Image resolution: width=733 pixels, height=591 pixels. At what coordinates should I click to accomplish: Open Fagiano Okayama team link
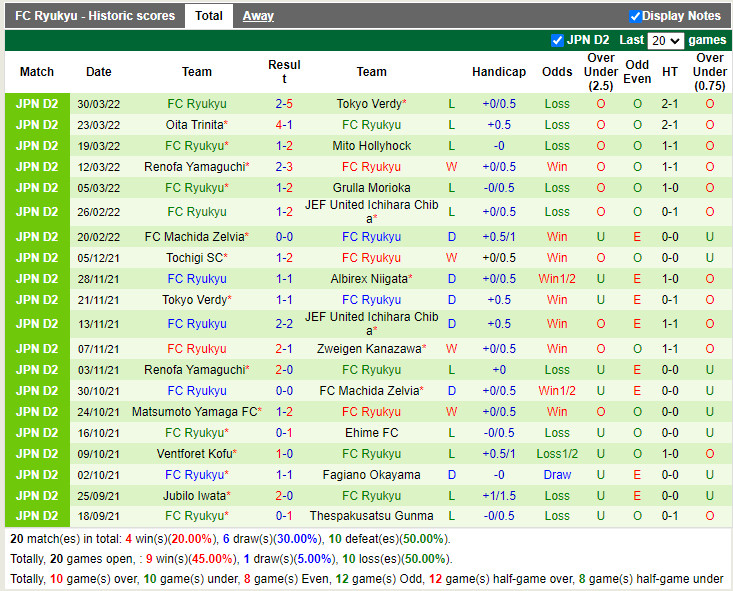coord(372,475)
